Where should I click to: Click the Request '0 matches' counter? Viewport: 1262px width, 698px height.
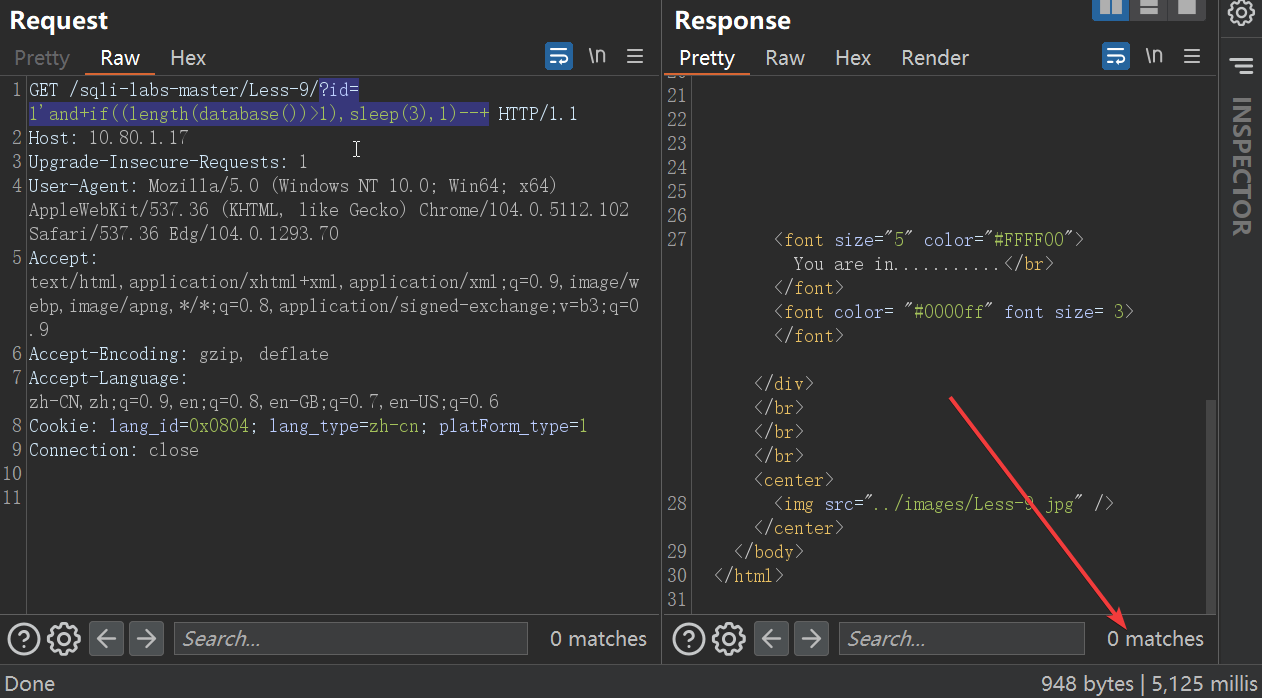point(598,638)
